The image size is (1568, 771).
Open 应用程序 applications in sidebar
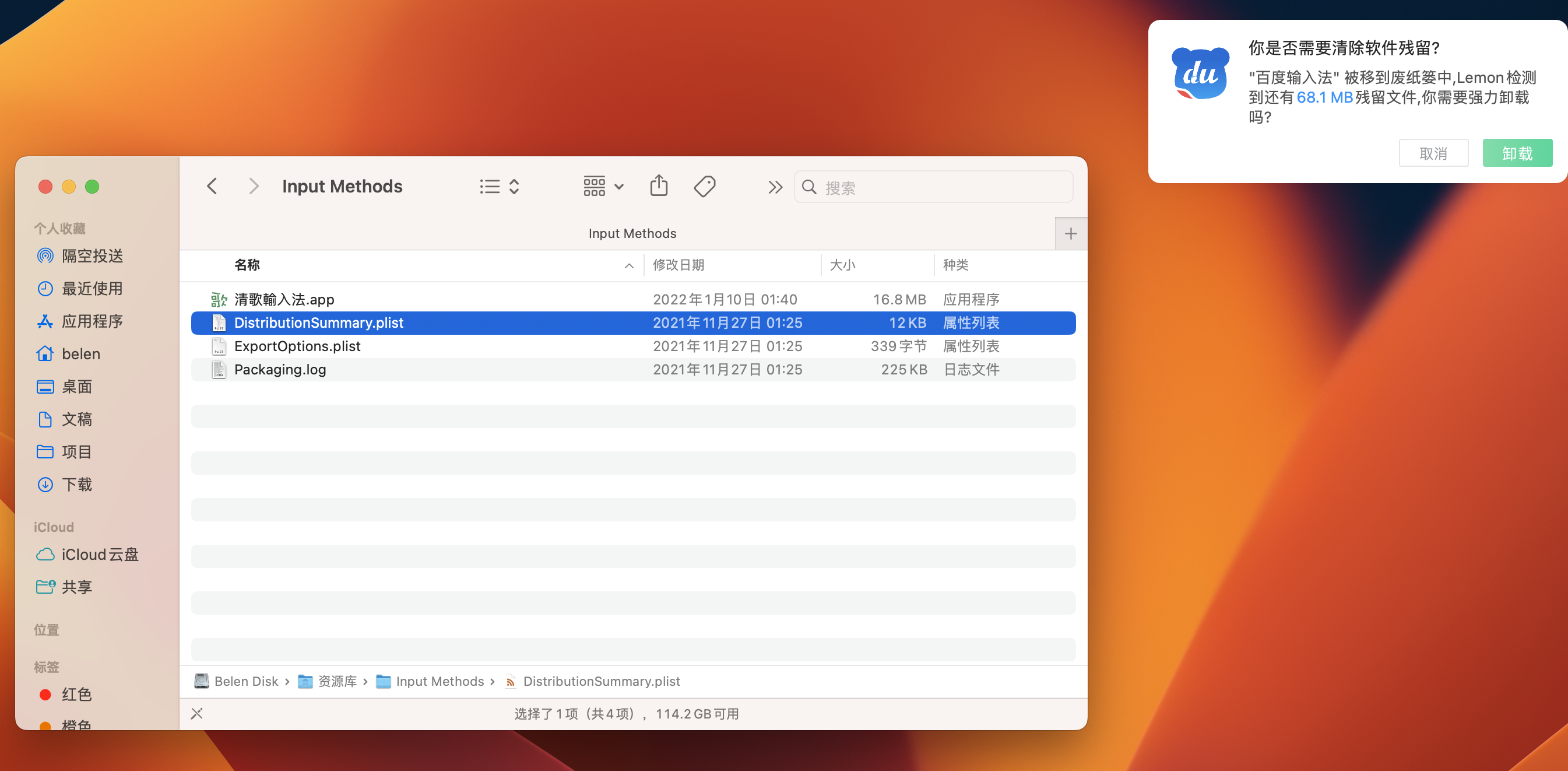pos(92,321)
